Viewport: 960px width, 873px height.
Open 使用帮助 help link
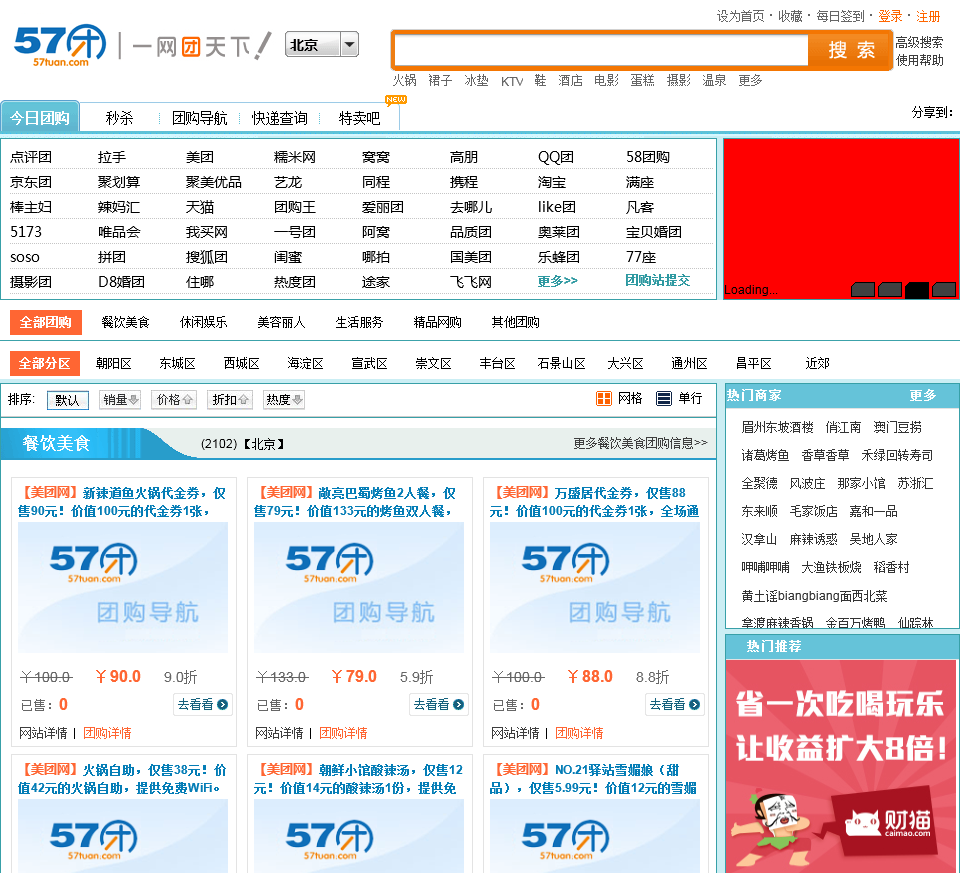919,60
